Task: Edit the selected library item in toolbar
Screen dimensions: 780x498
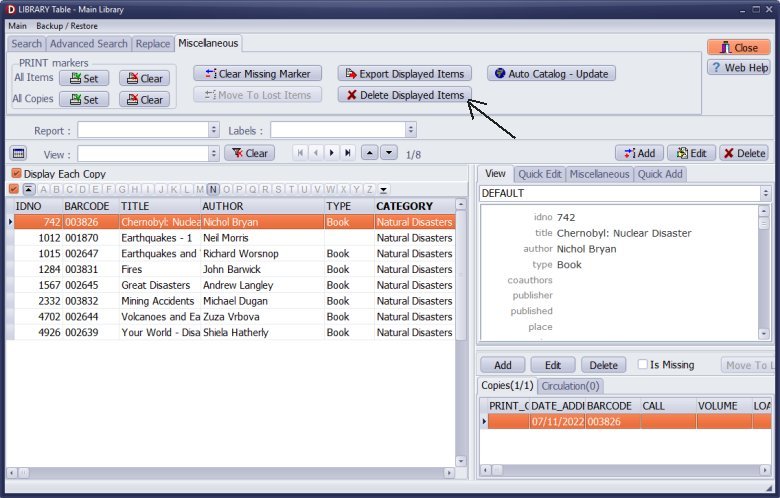Action: click(691, 153)
